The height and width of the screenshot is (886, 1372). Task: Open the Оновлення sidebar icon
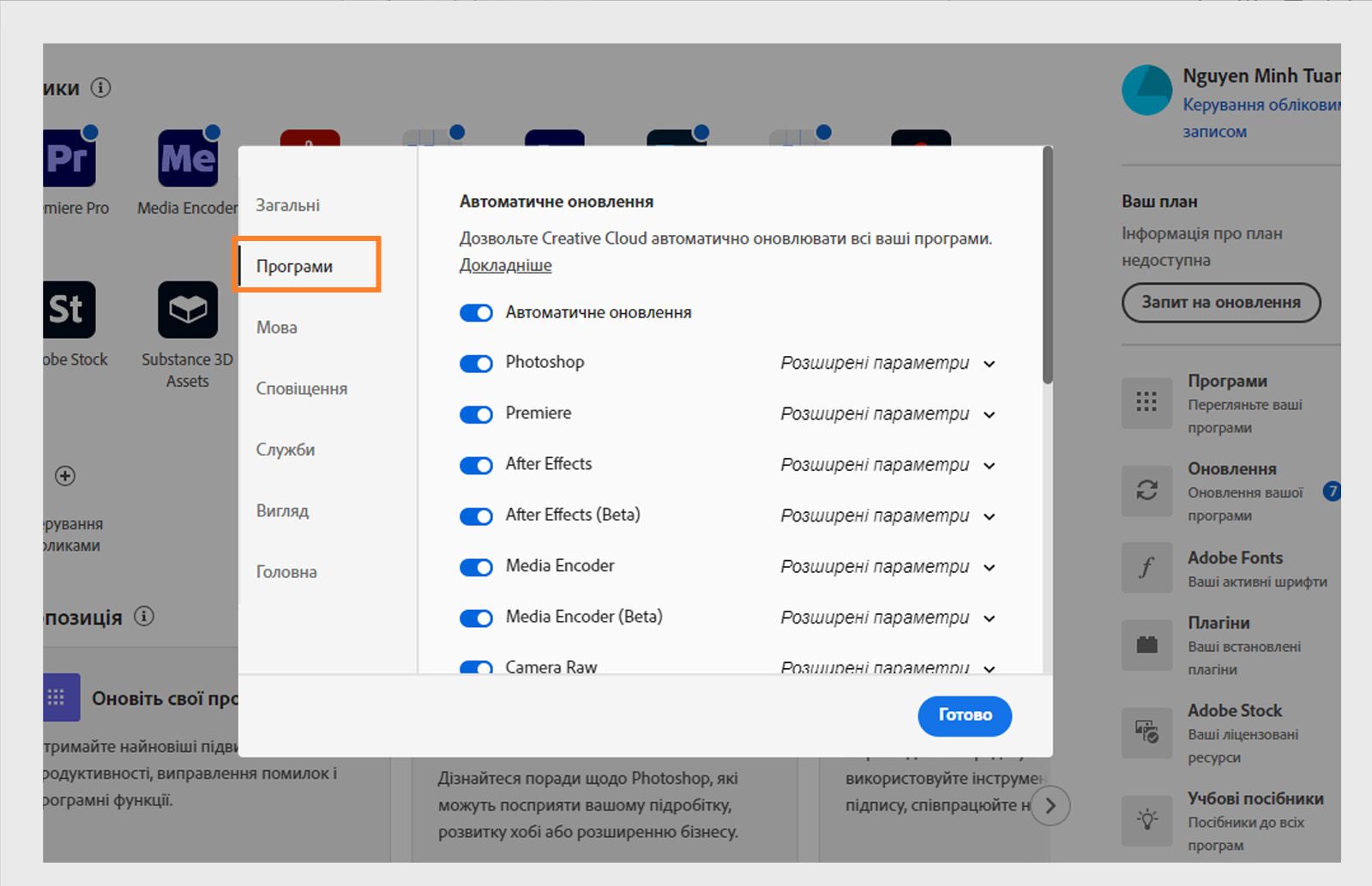pos(1147,491)
